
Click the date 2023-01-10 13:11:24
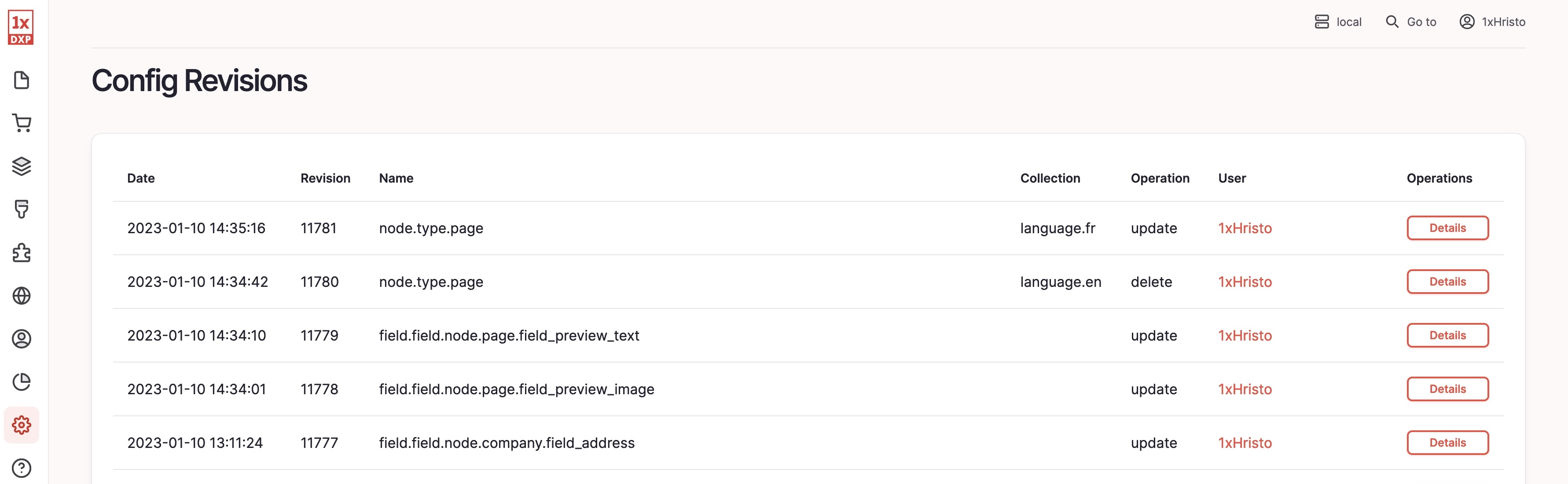195,443
